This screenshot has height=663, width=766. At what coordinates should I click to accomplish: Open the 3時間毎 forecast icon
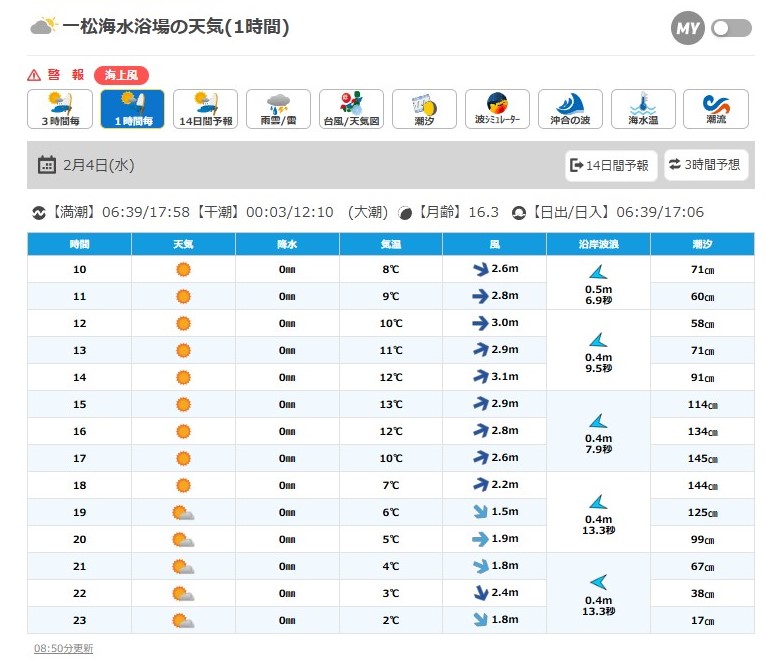(59, 109)
